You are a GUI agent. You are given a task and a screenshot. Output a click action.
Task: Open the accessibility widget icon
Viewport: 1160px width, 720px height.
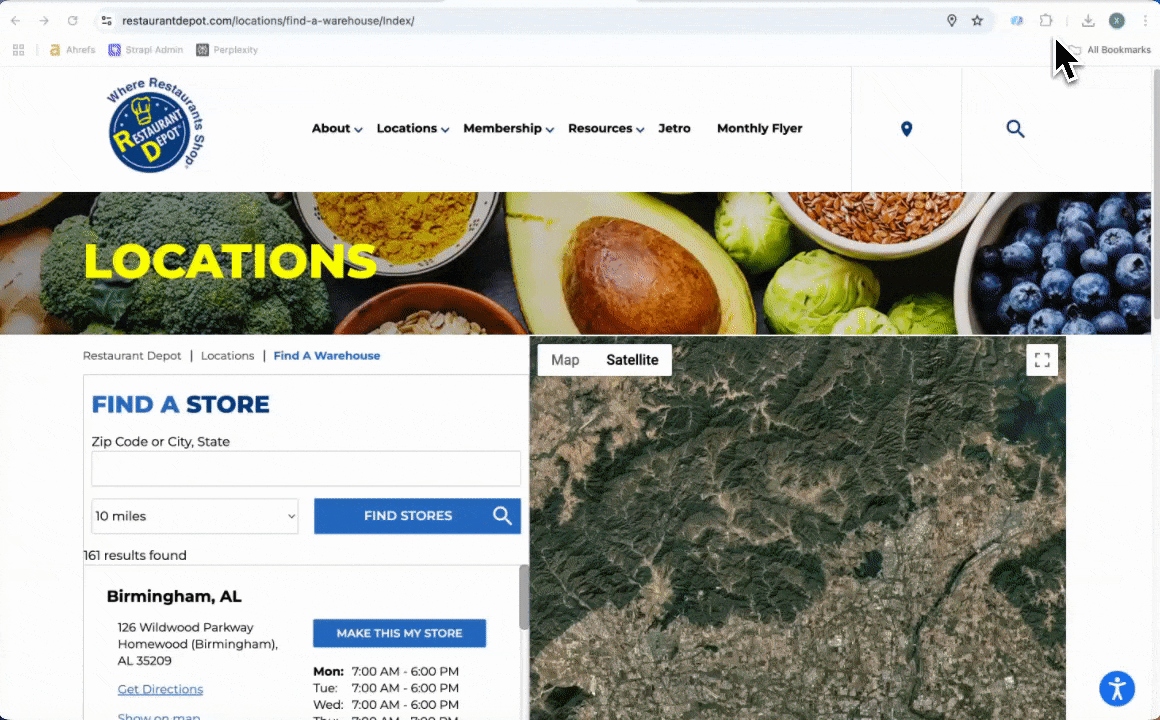coord(1116,689)
